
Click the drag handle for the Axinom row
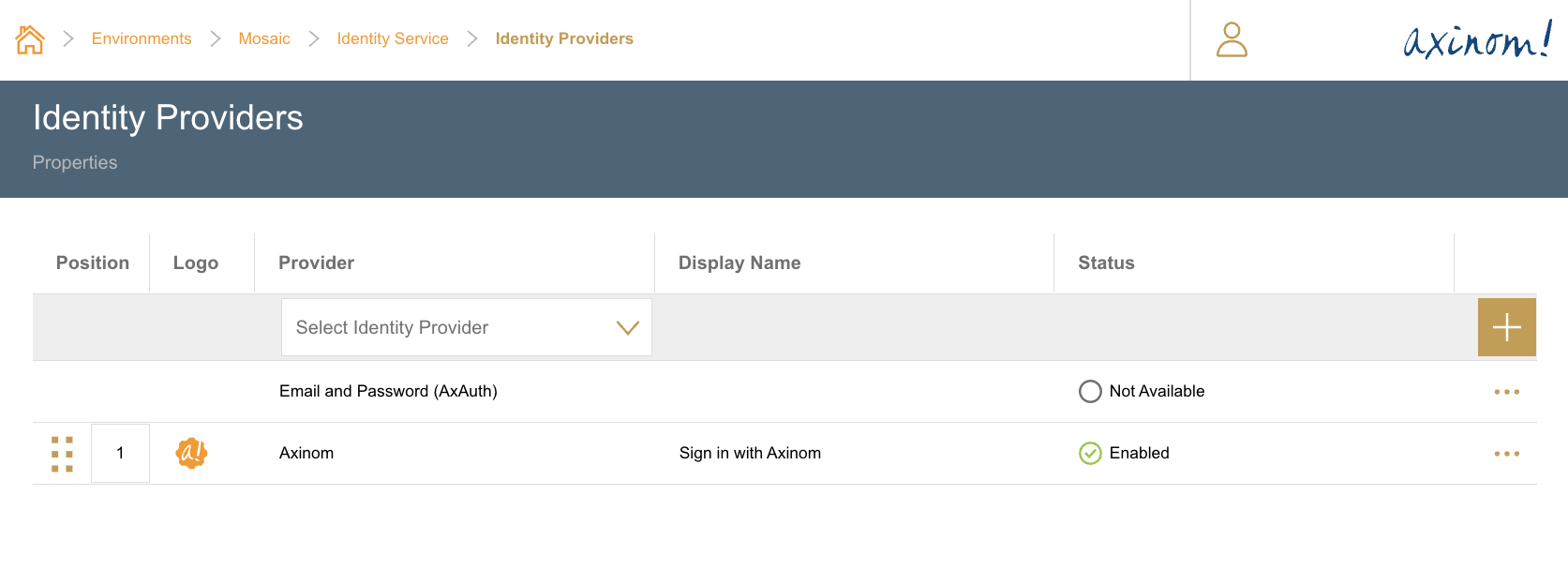(61, 453)
